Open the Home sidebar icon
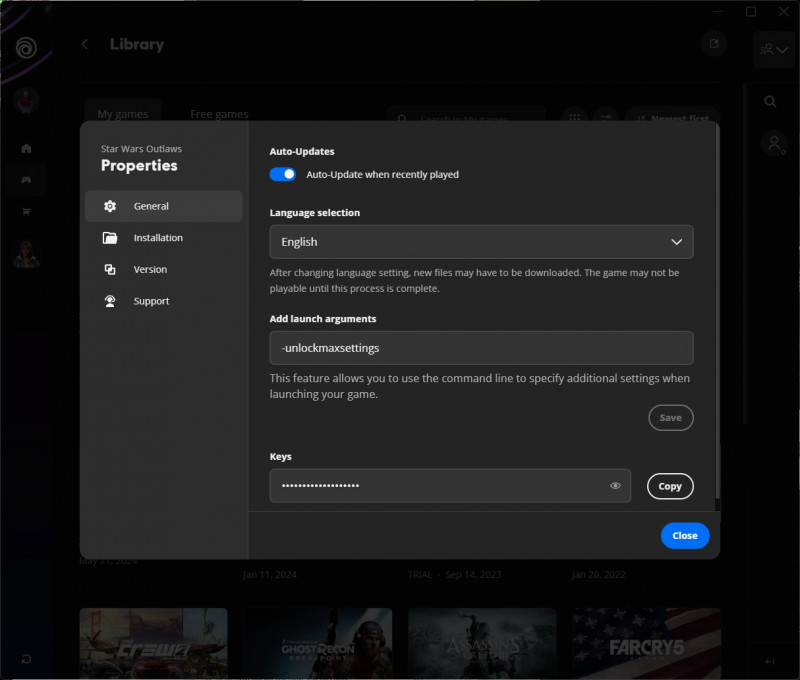The image size is (800, 680). (26, 148)
